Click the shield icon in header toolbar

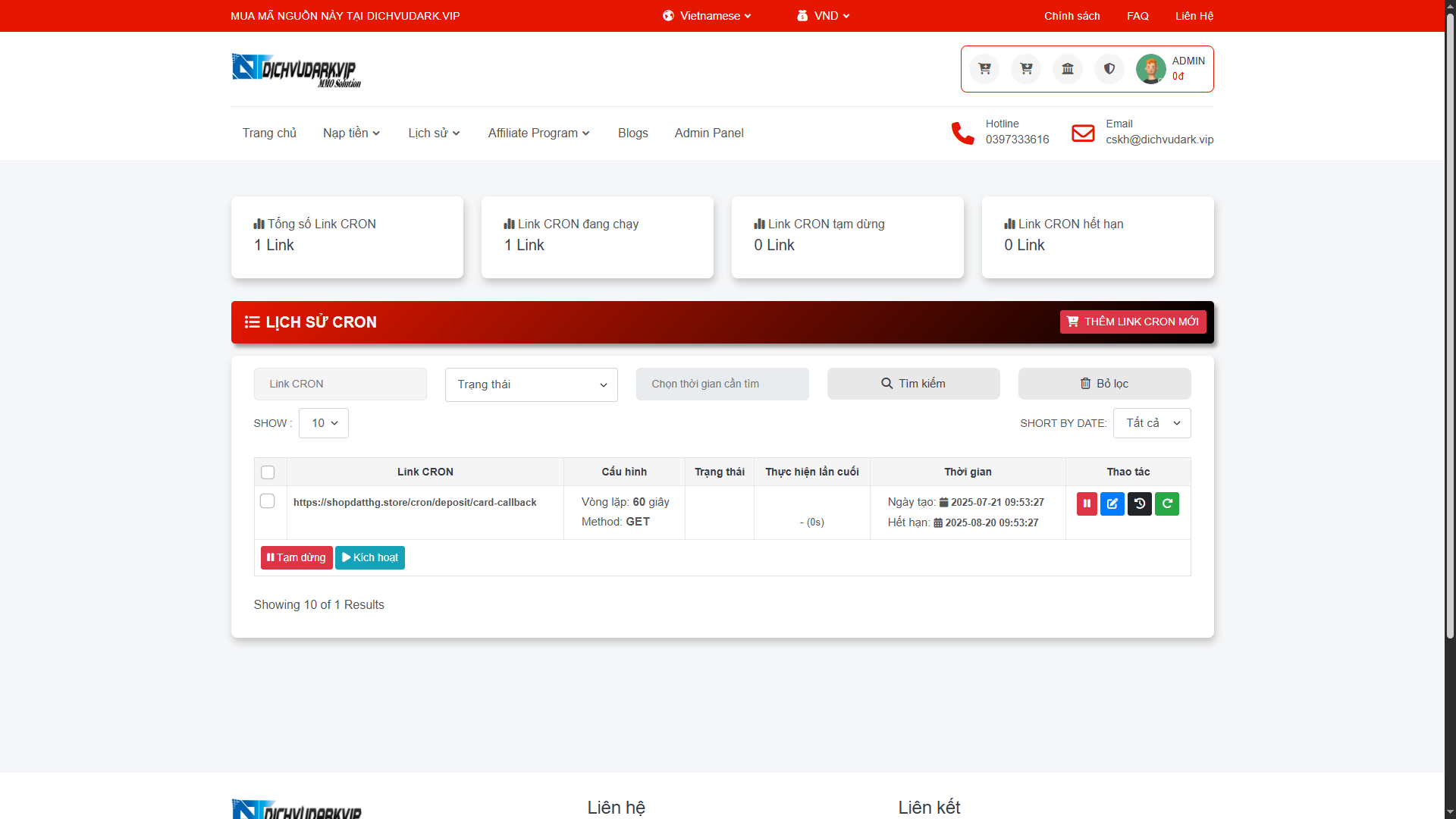[x=1109, y=69]
